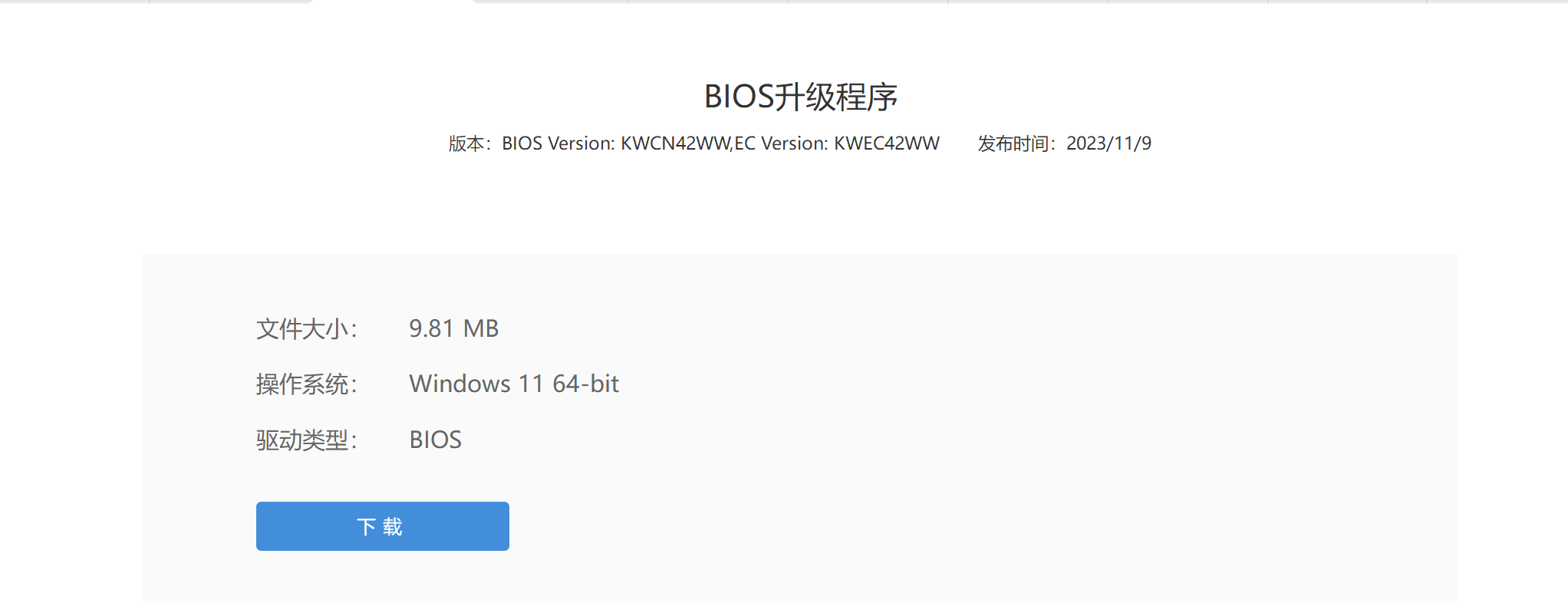Click the blue 下载 download button

382,526
